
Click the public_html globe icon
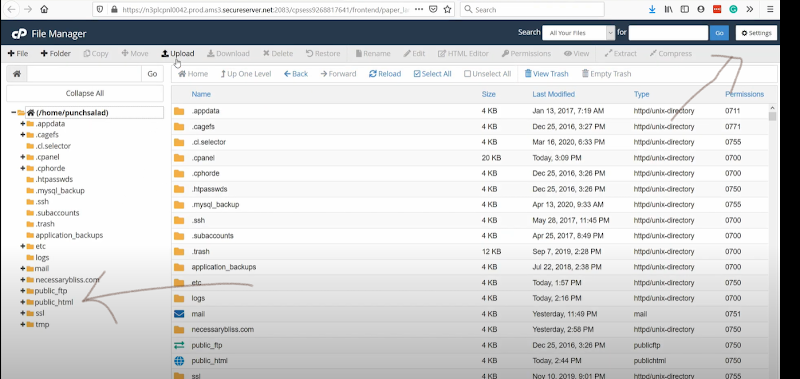179,361
